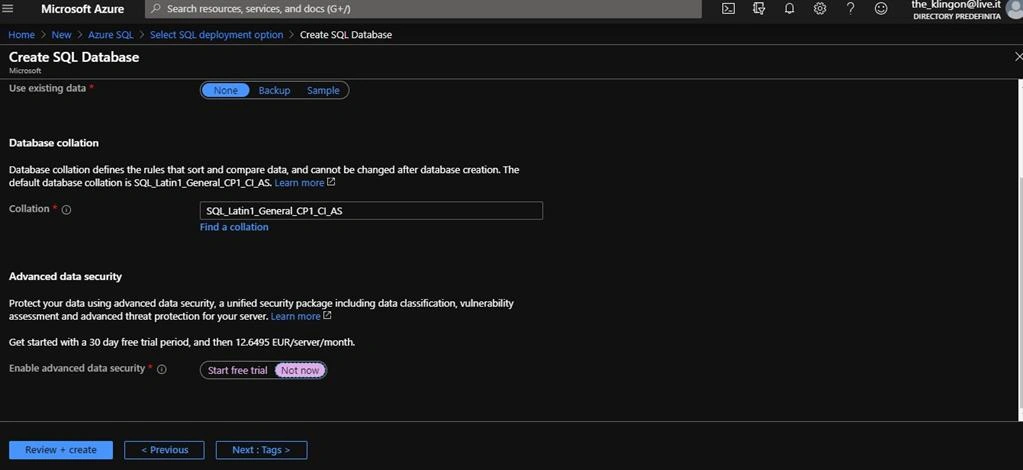The height and width of the screenshot is (470, 1023).
Task: Click the Use existing data label
Action: [x=48, y=88]
